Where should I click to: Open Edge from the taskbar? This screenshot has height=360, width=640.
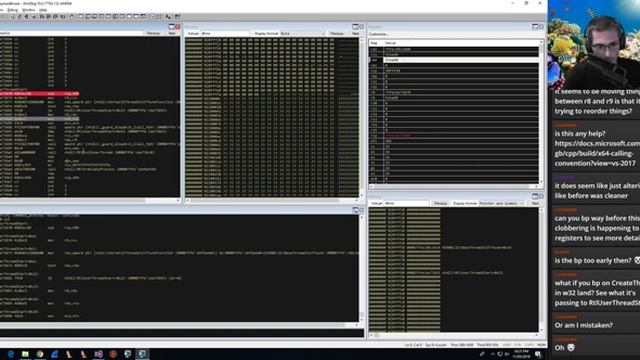click(11, 354)
